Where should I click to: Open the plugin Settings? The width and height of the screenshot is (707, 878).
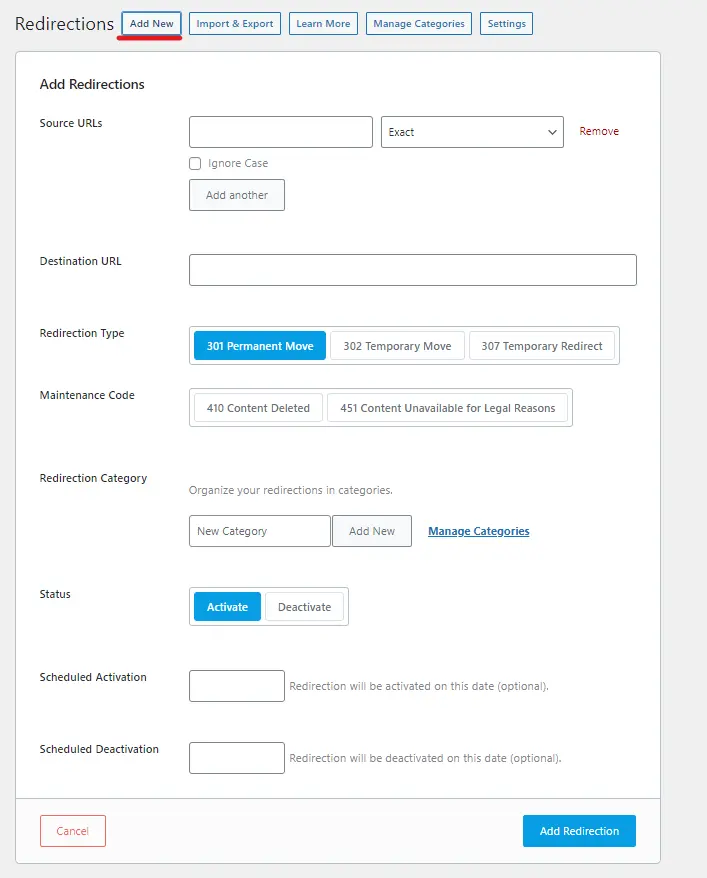click(506, 24)
